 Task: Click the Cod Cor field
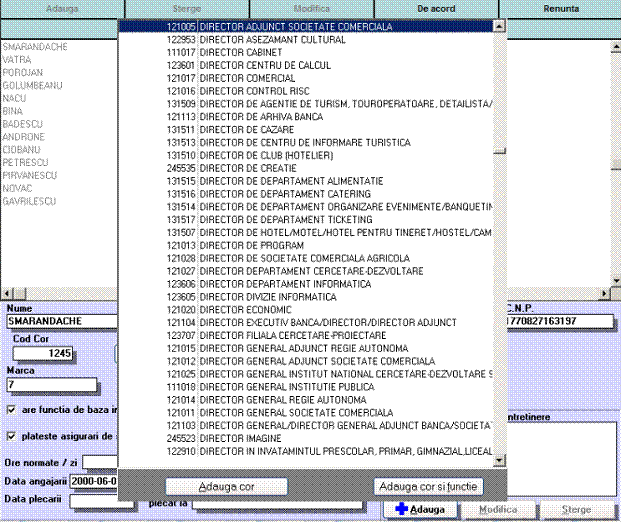[42, 353]
